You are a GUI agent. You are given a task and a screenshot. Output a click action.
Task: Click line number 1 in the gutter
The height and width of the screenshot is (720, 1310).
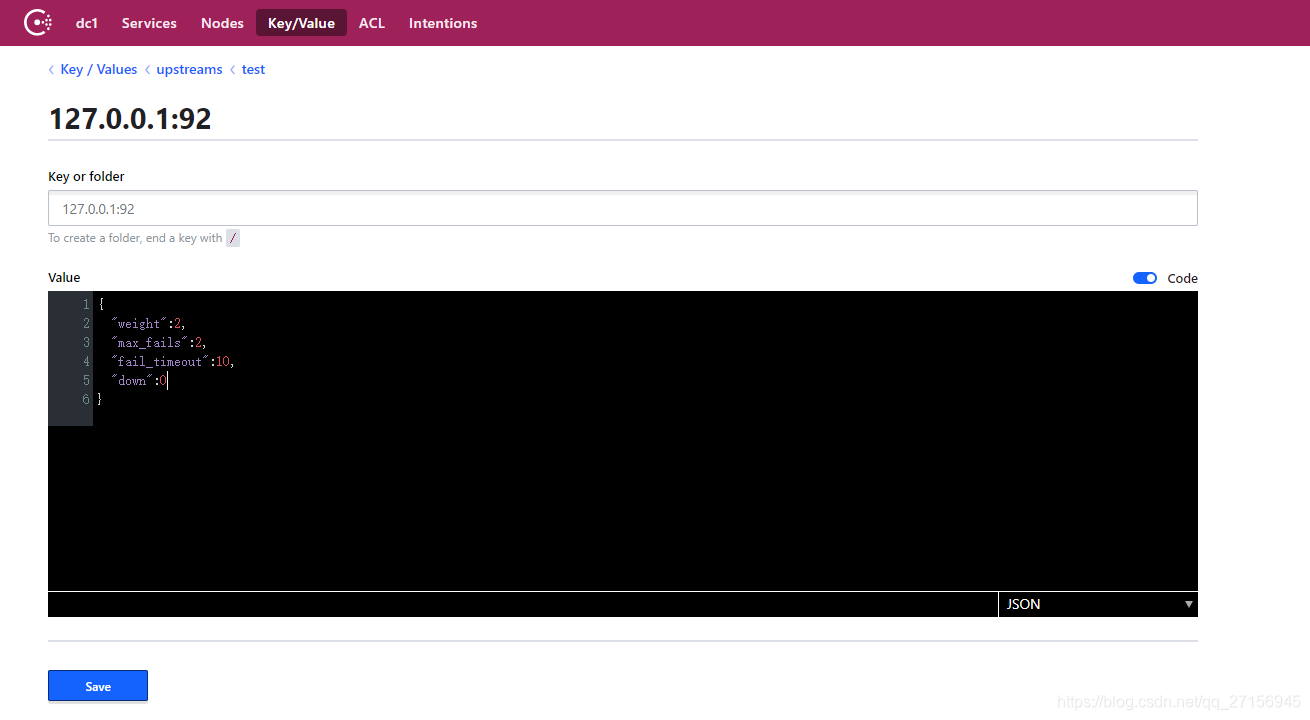click(x=86, y=304)
